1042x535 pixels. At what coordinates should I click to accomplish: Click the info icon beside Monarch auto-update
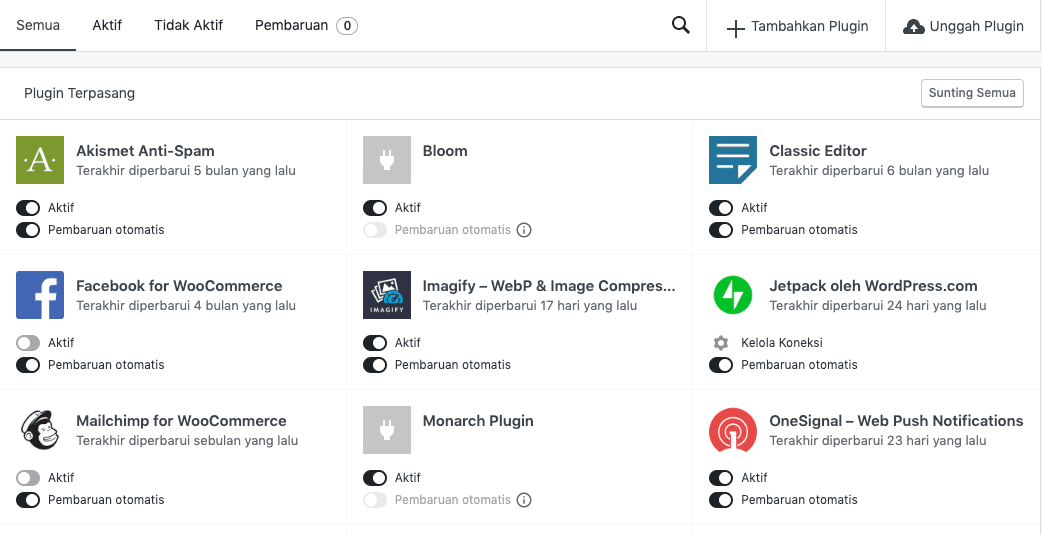[x=524, y=500]
